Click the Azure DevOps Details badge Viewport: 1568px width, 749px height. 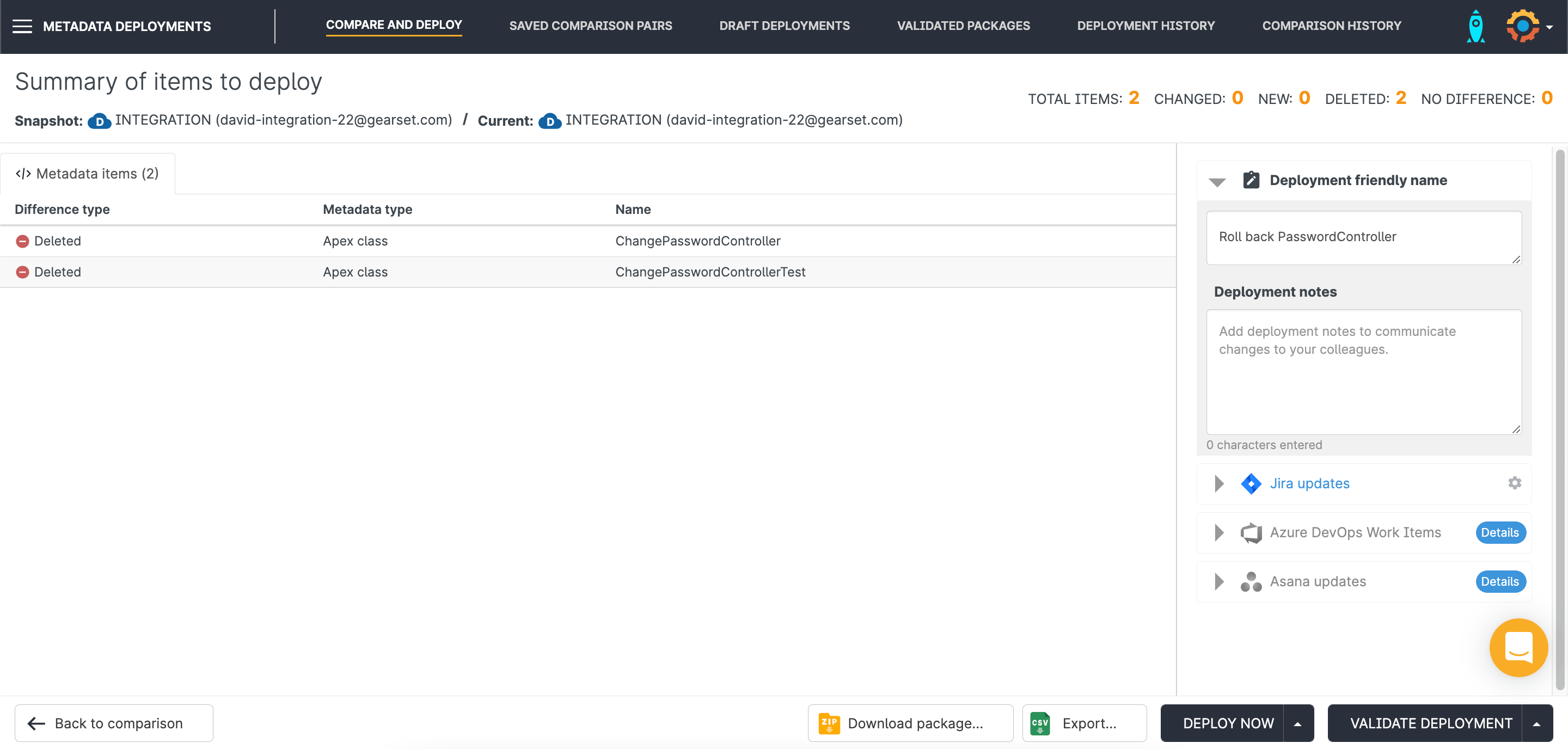click(1499, 533)
